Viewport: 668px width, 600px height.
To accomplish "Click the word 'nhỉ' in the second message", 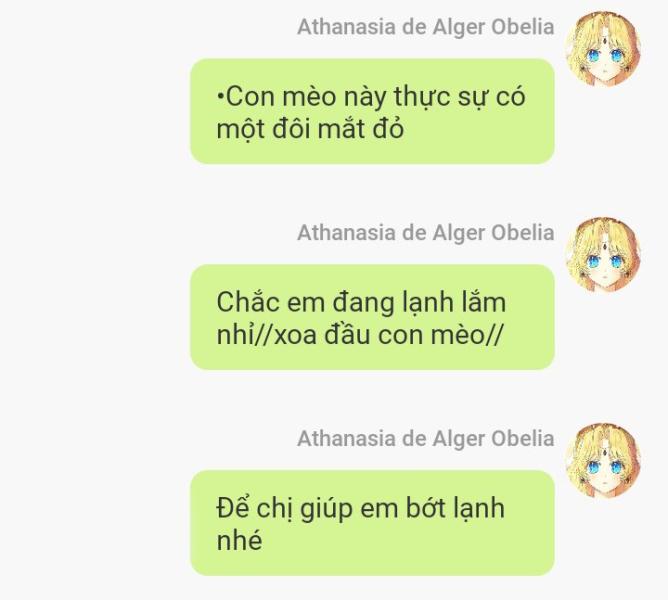I will [235, 335].
